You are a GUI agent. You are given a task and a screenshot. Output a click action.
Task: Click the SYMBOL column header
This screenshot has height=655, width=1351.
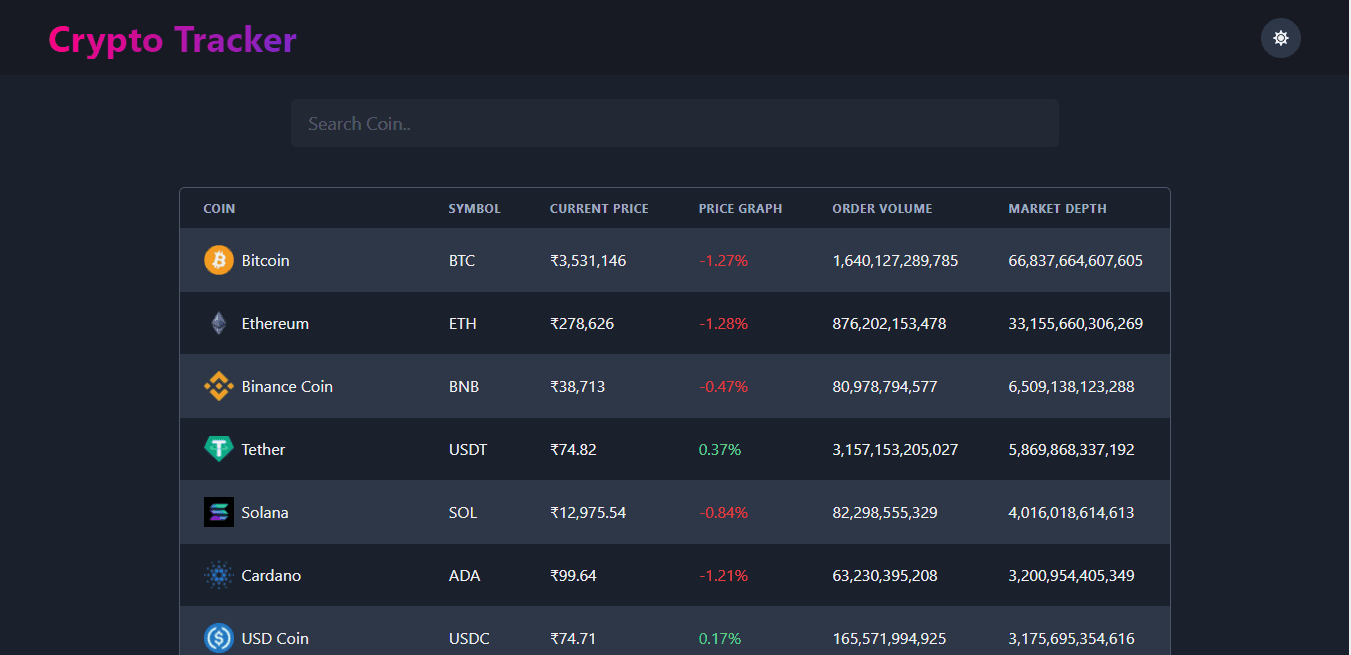[474, 209]
